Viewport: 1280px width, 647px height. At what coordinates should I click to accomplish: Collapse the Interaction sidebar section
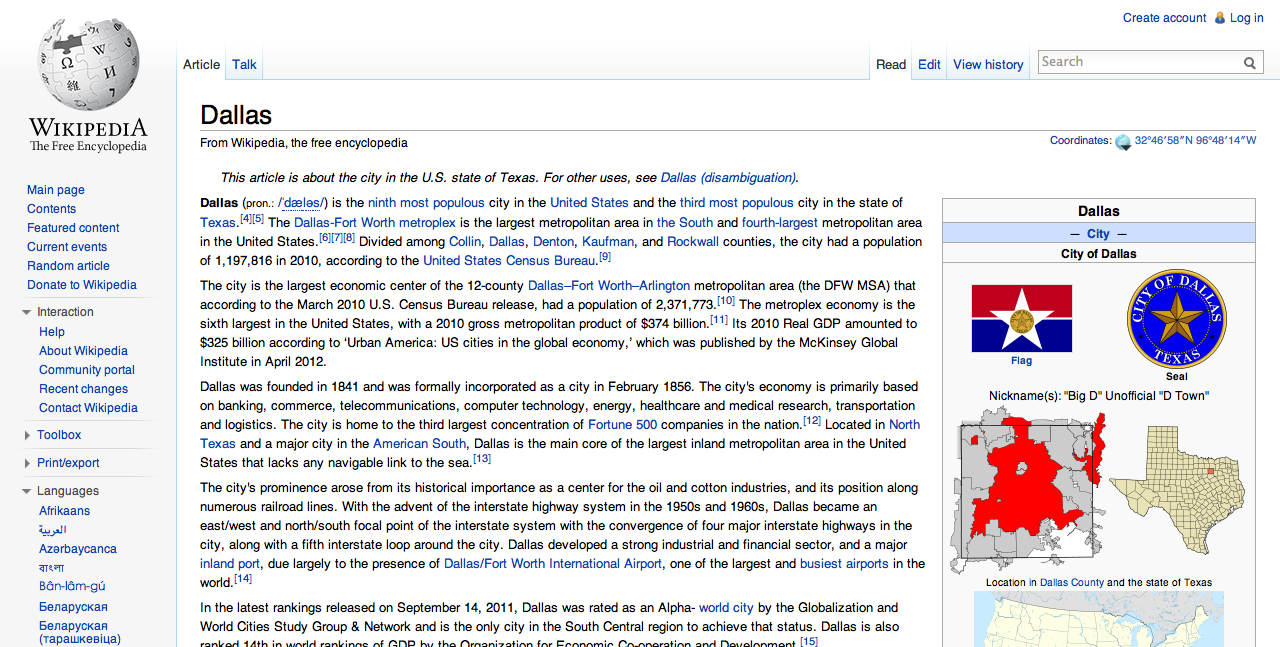27,312
